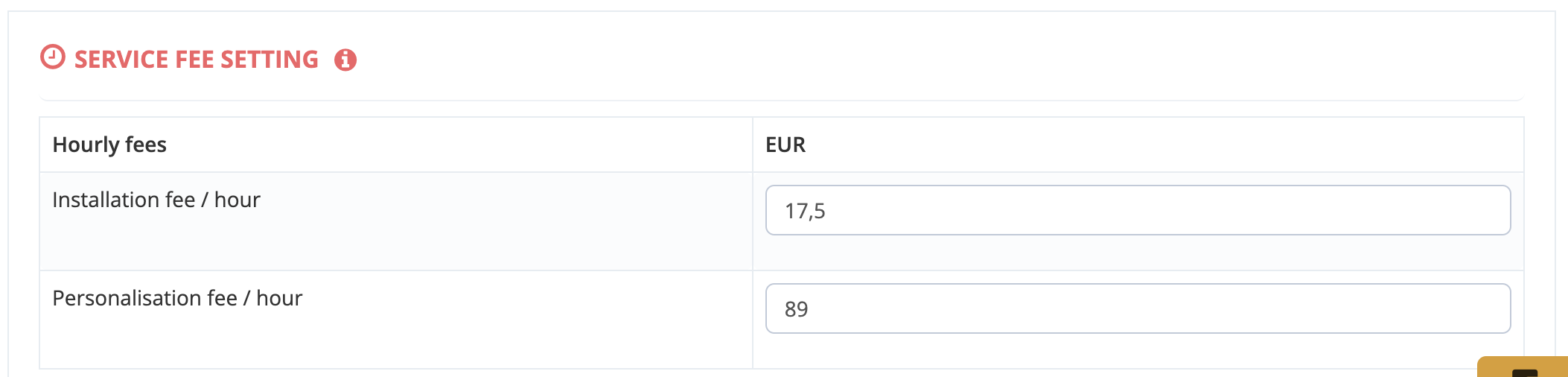The height and width of the screenshot is (377, 1568).
Task: Open the yellow floating widget at bottom corner
Action: point(1523,367)
